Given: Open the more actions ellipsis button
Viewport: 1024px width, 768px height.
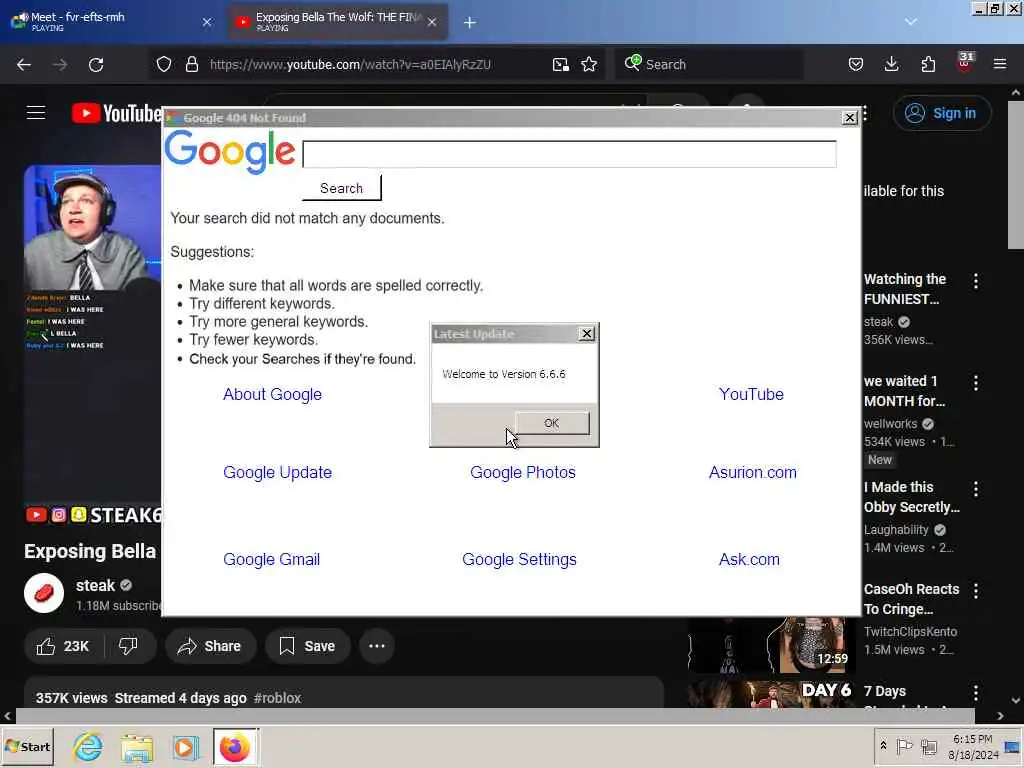Looking at the screenshot, I should click(377, 646).
